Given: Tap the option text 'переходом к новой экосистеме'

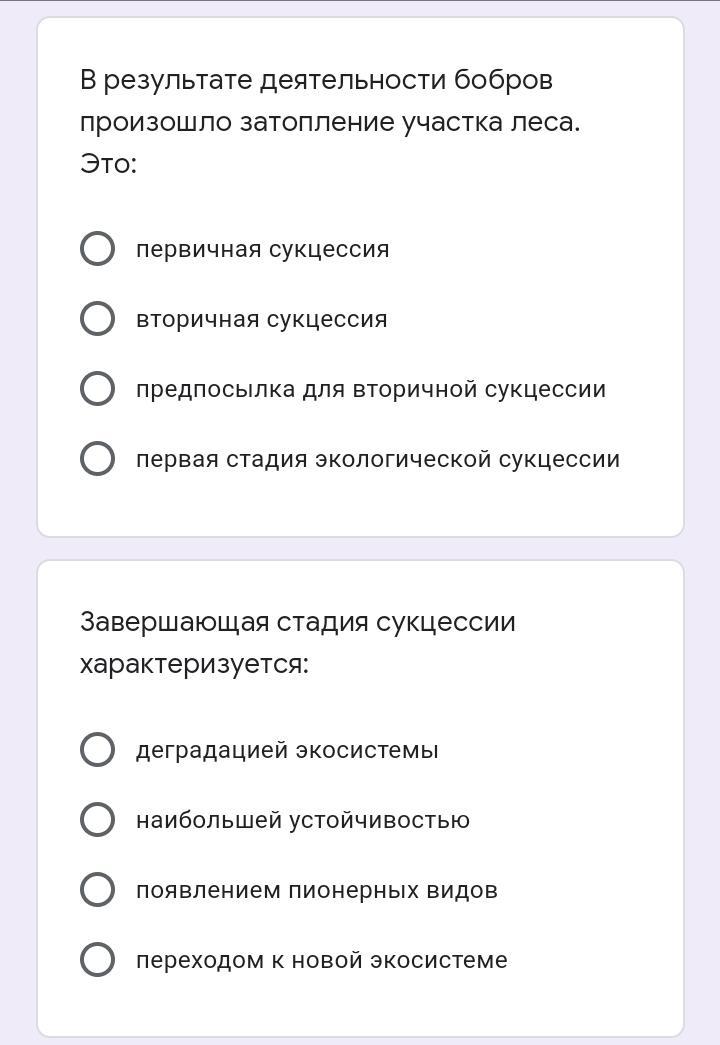Looking at the screenshot, I should coord(321,960).
